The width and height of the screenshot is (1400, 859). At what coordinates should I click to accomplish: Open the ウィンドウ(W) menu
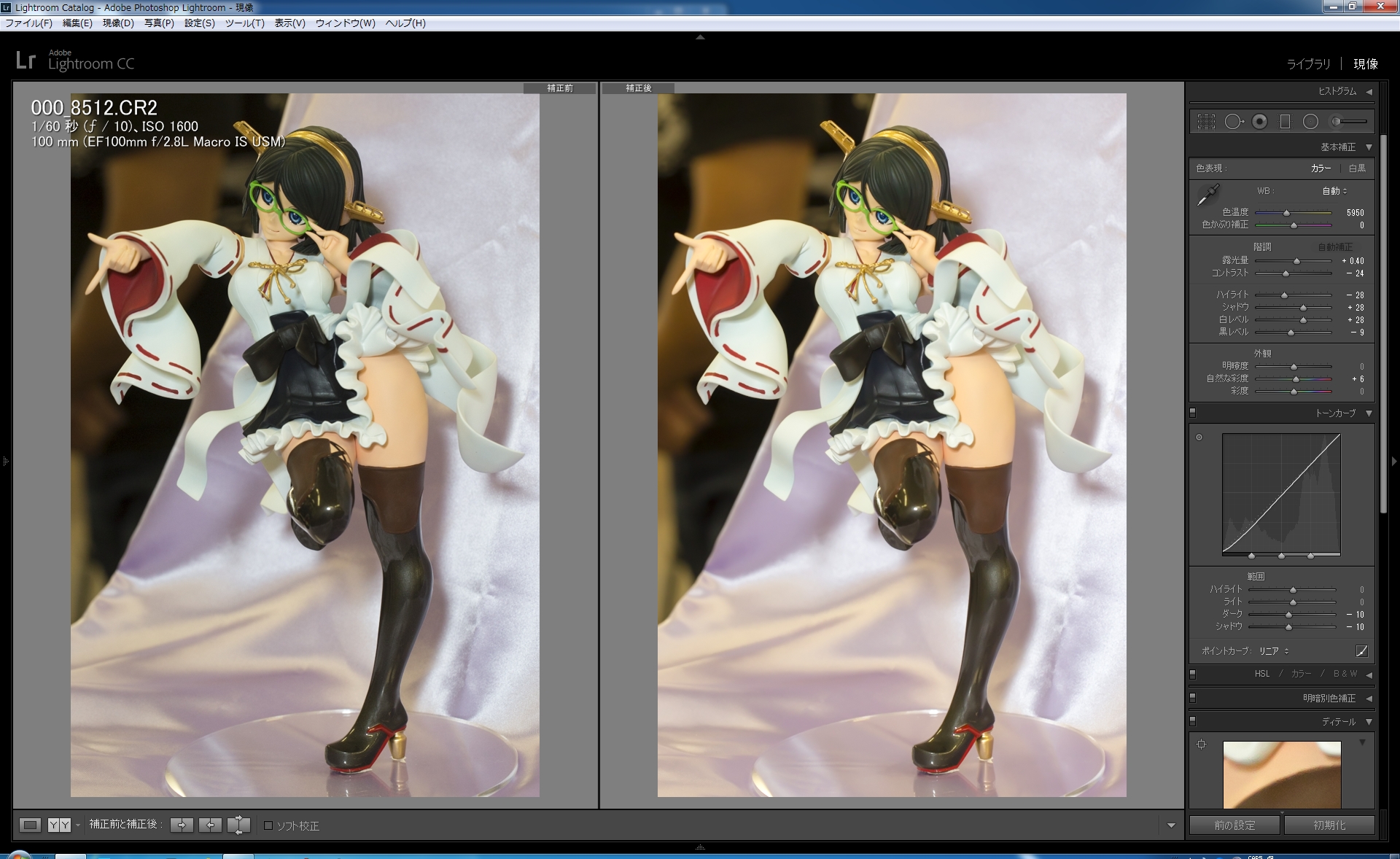click(346, 23)
